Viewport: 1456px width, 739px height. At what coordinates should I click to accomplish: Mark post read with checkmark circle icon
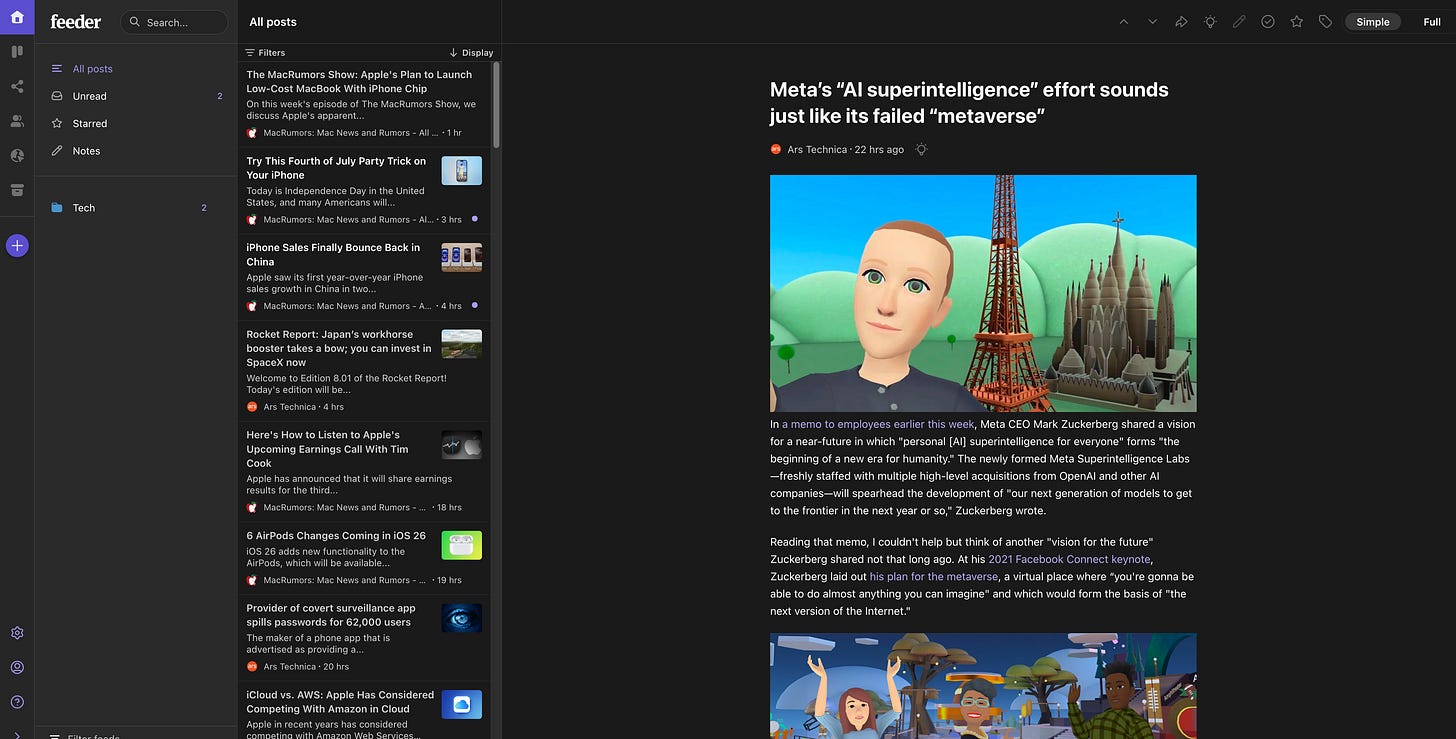1268,21
